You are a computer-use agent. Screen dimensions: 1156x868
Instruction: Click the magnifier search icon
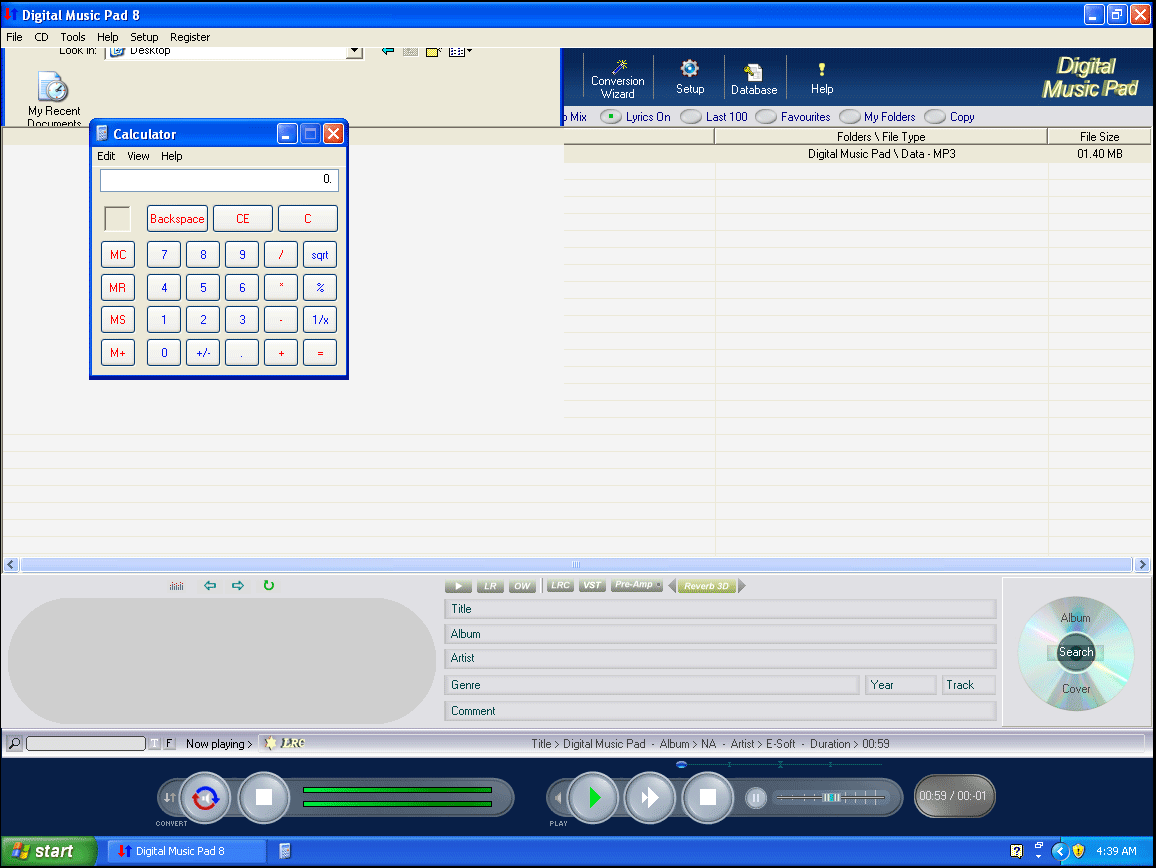coord(14,743)
